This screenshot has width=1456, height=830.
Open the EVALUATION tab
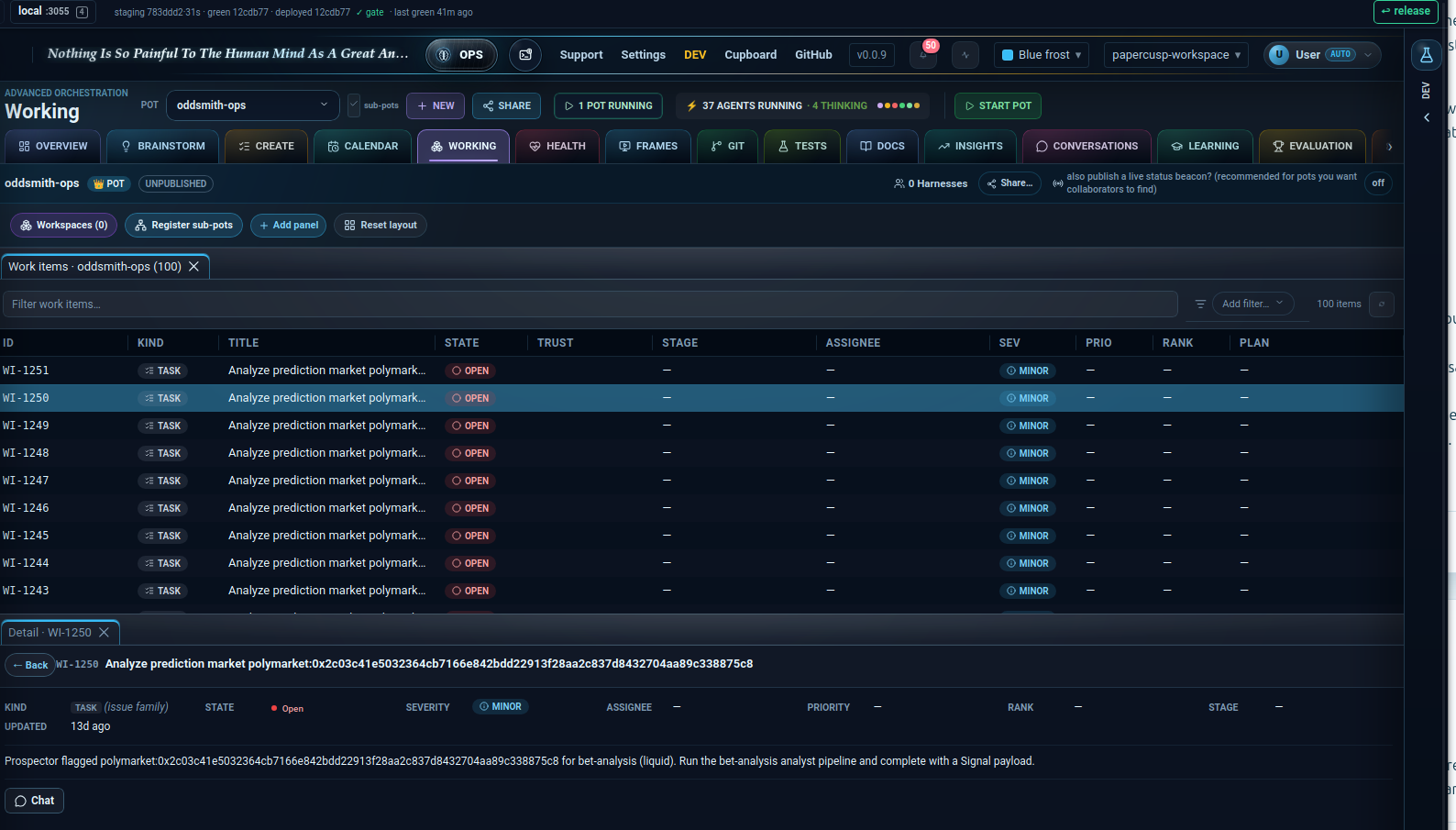pyautogui.click(x=1312, y=147)
